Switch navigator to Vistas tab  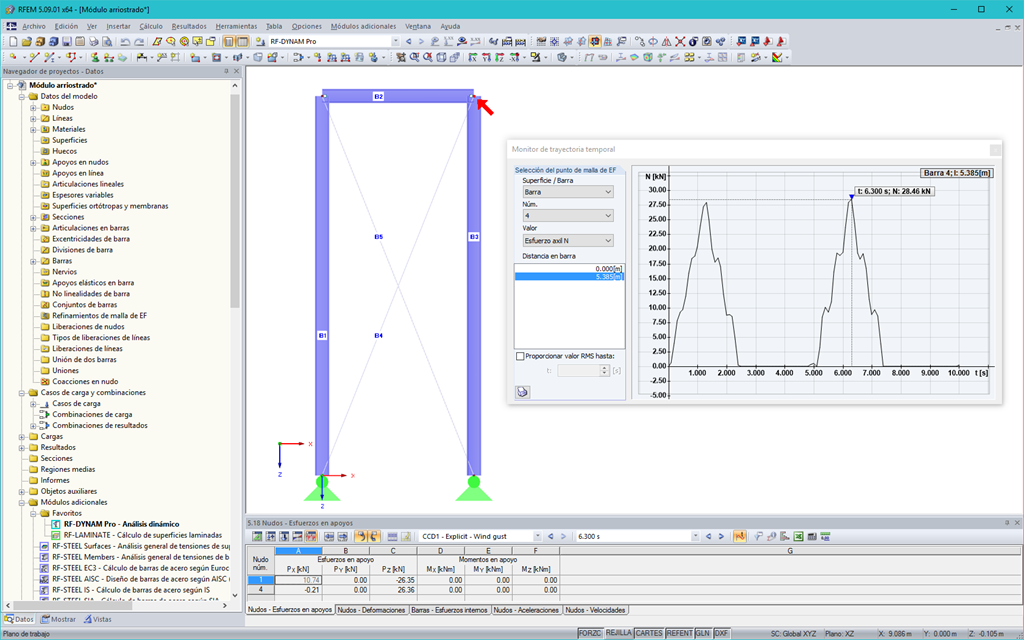click(97, 619)
